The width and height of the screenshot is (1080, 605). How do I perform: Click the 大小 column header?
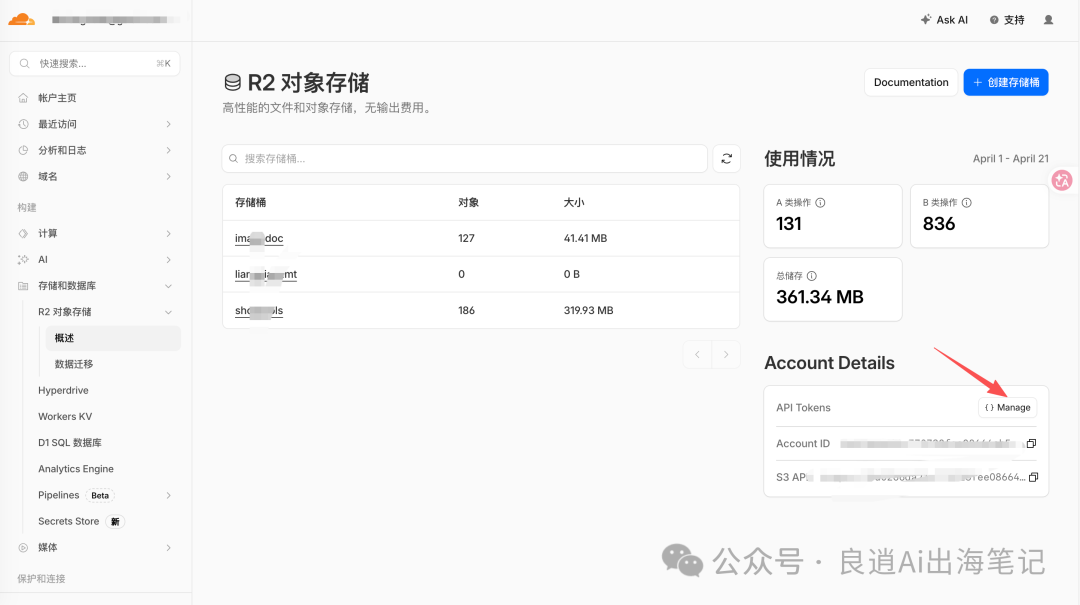click(574, 203)
